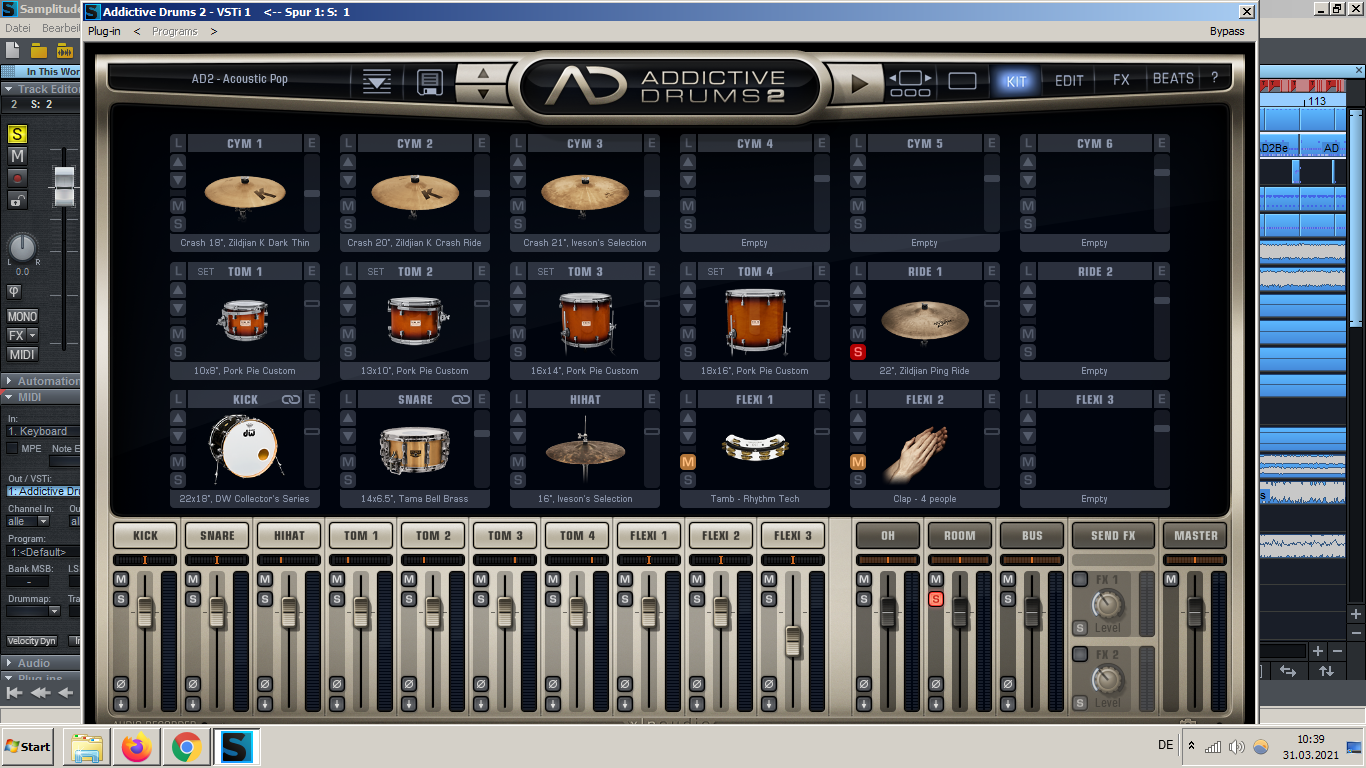Open the Channel In dropdown
The image size is (1366, 768).
(30, 522)
